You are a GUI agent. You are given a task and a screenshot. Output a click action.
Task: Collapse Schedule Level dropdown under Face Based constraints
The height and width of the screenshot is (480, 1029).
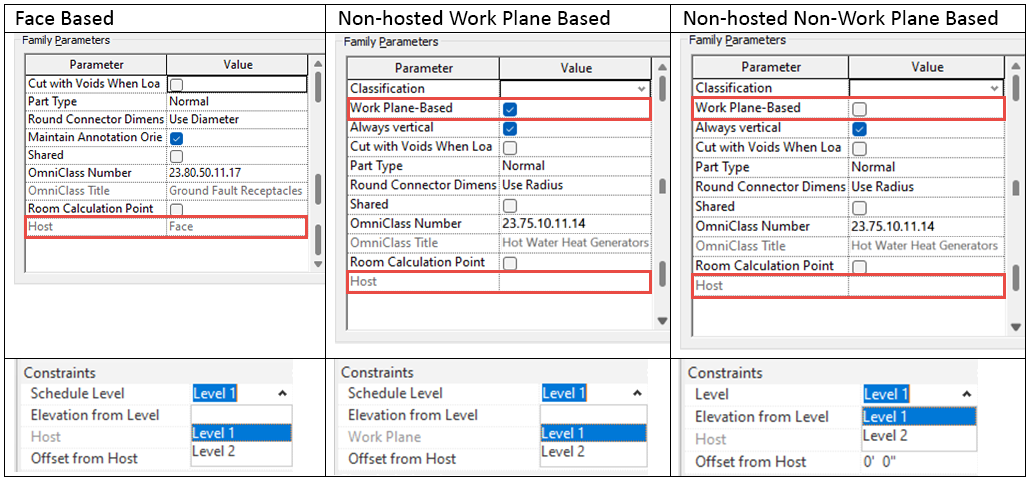(x=282, y=393)
